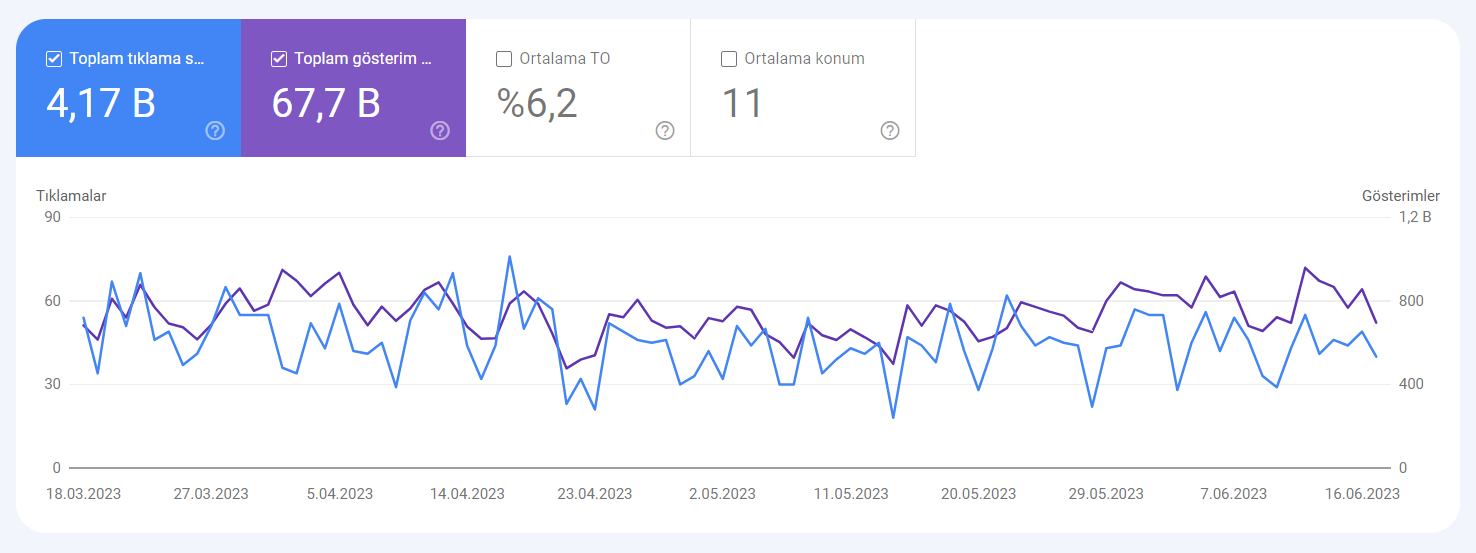This screenshot has height=553, width=1476.
Task: Click the 2.05.2023 date label on axis
Action: pos(723,494)
